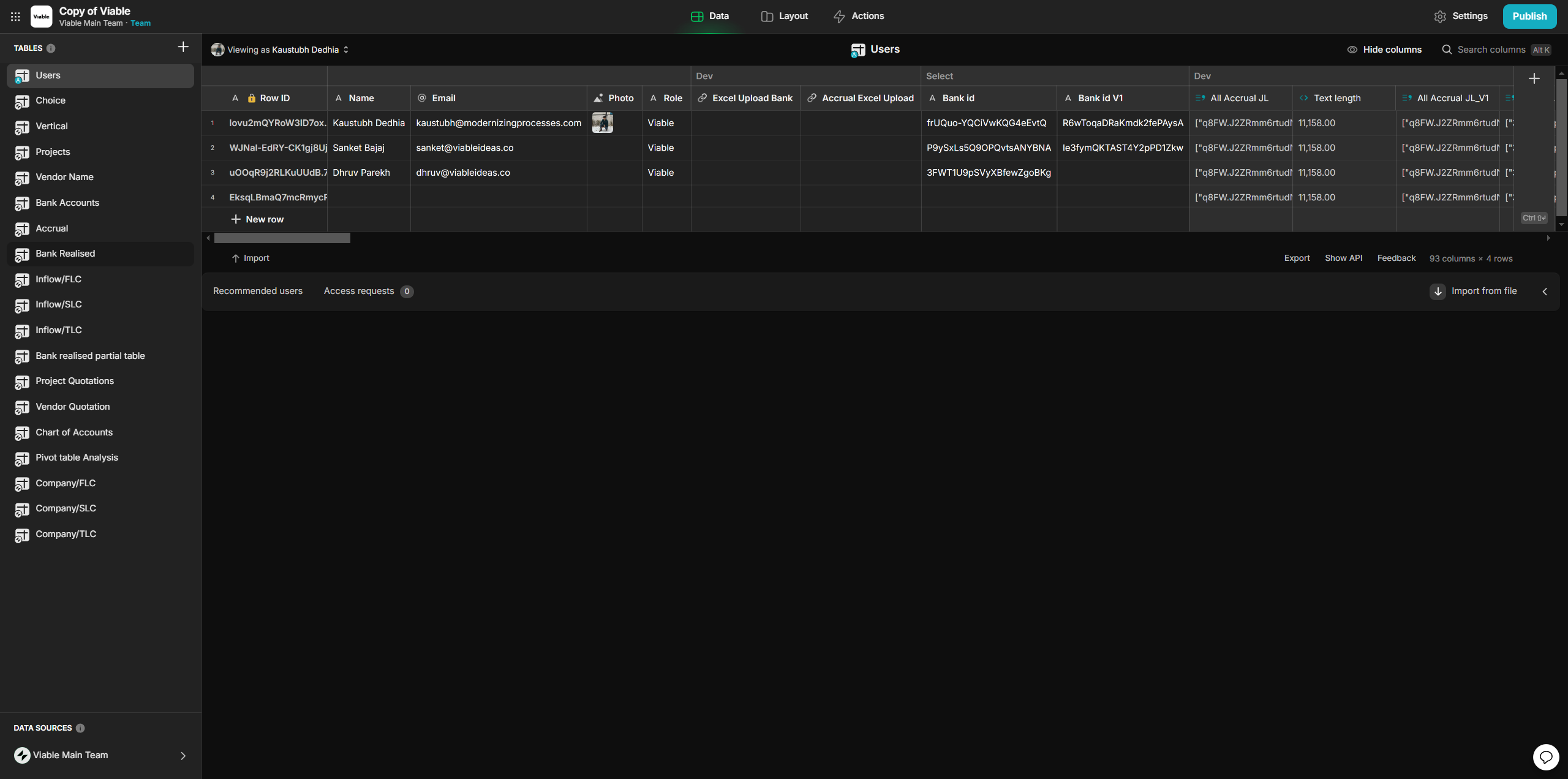Click the horizontal scrollbar thumb
The height and width of the screenshot is (779, 1568).
click(282, 238)
